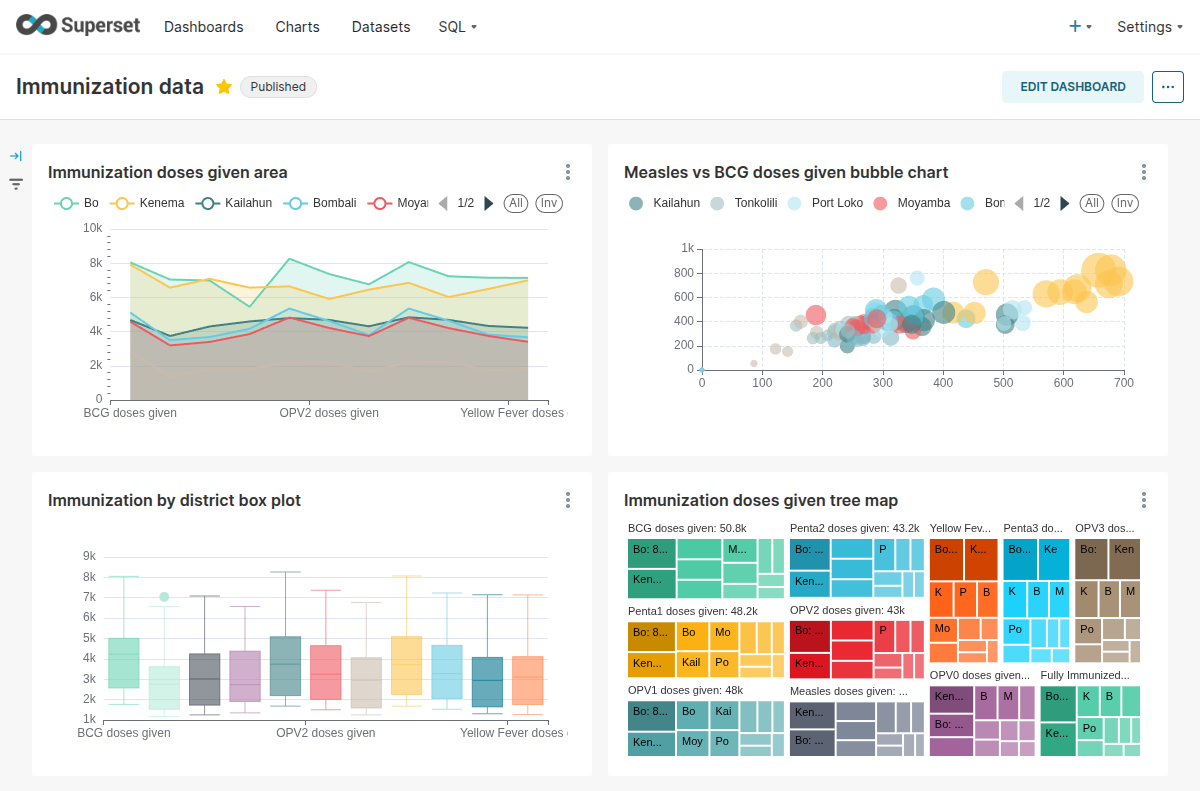Click the Inv button in the area chart legend
The image size is (1200, 791).
pyautogui.click(x=548, y=202)
